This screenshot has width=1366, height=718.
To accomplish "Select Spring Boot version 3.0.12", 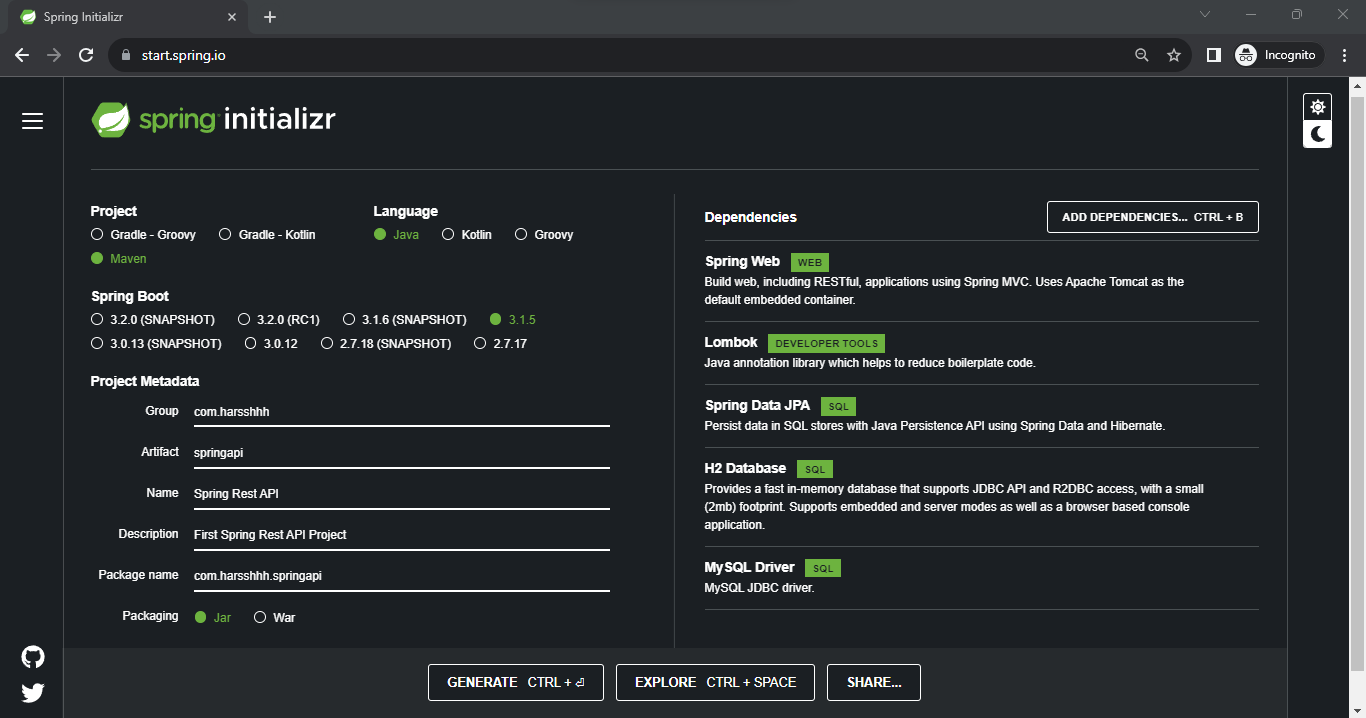I will click(x=250, y=343).
